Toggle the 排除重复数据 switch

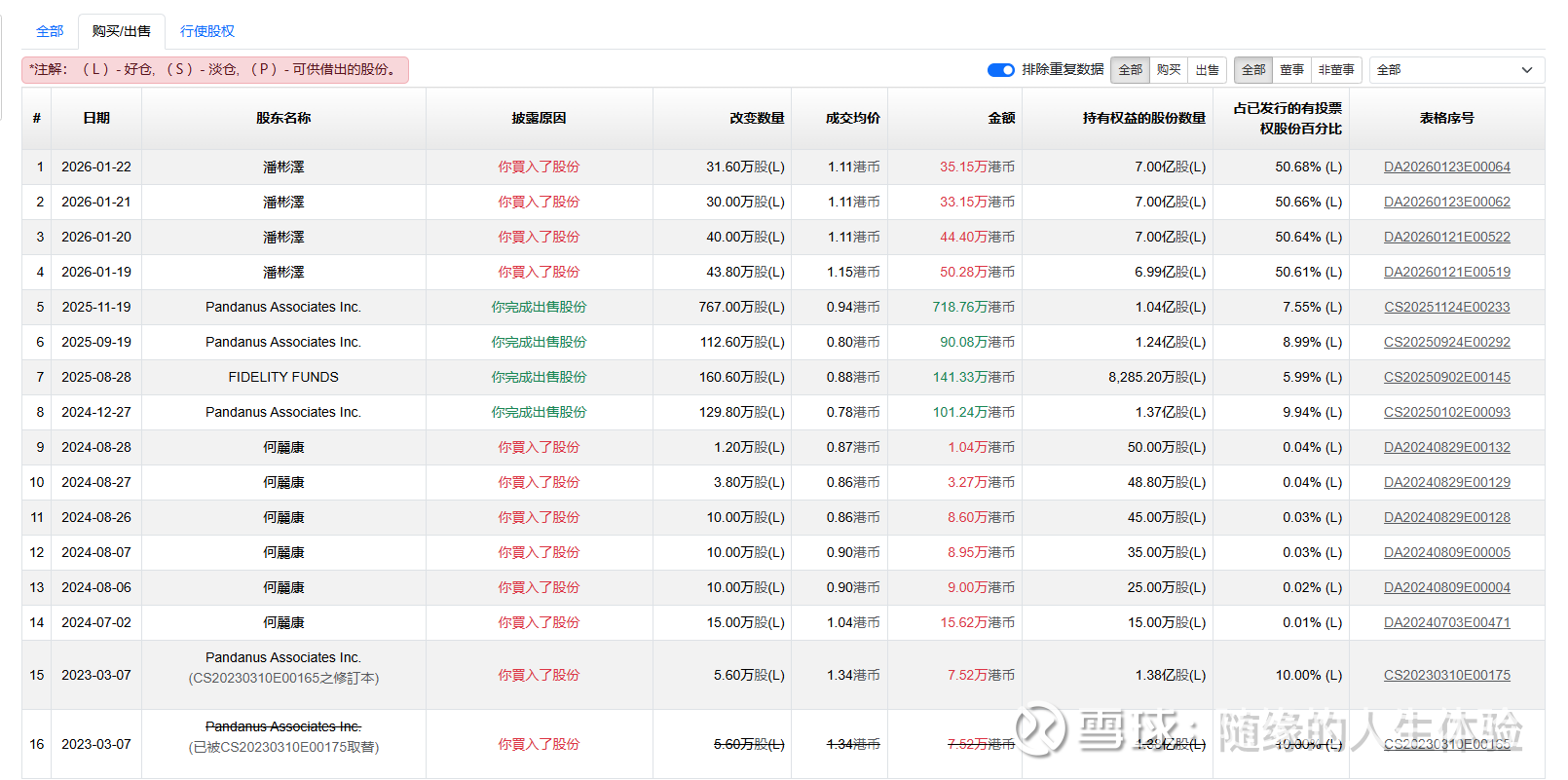click(1000, 70)
